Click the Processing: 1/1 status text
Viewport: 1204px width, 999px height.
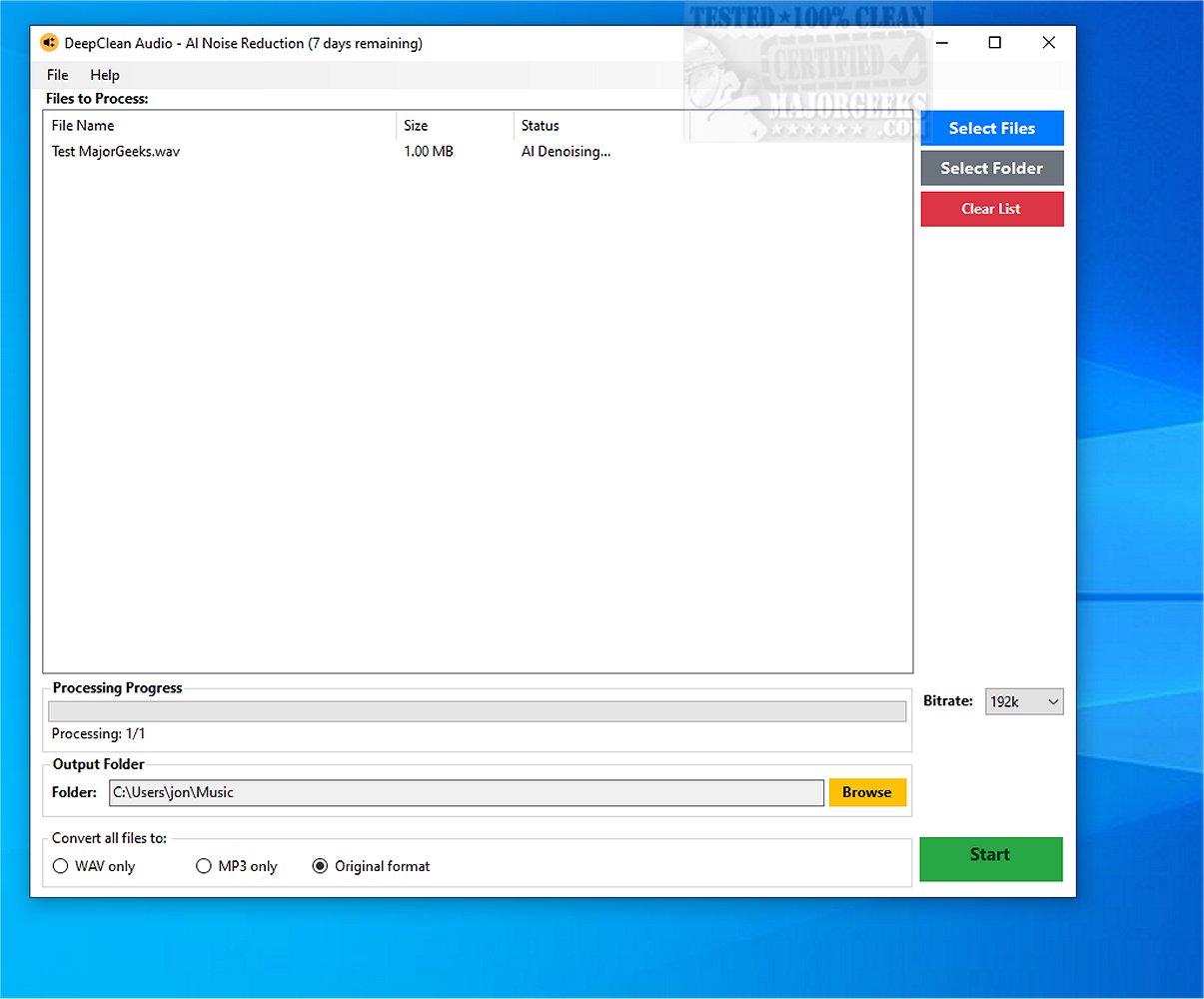(x=99, y=733)
